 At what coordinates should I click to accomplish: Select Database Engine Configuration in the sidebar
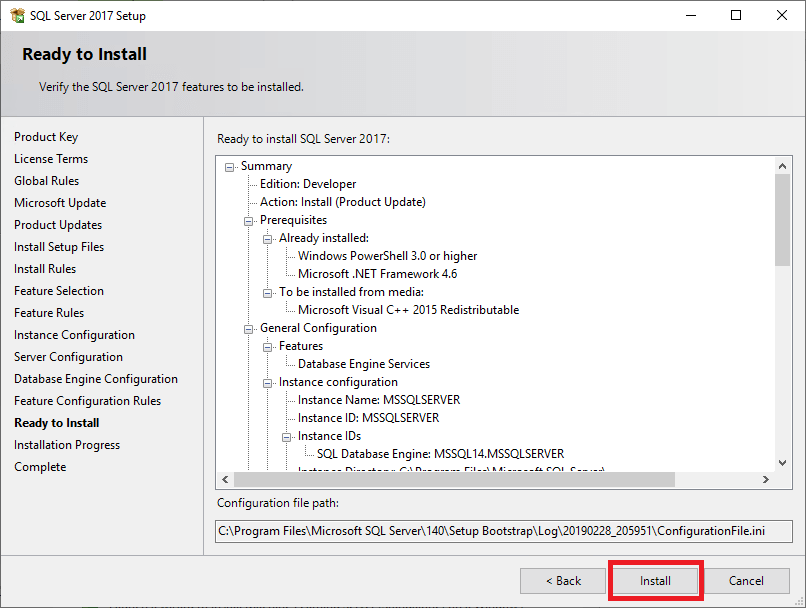coord(96,379)
